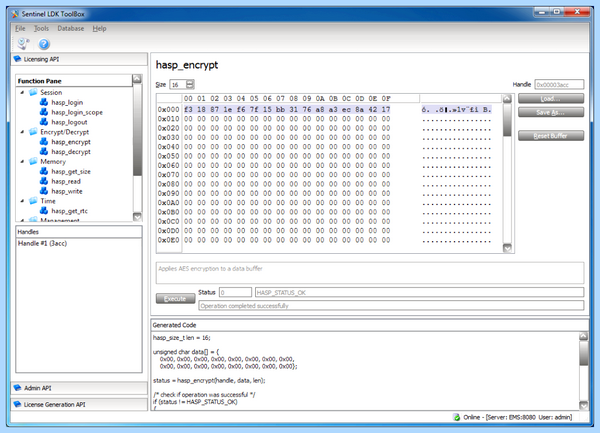
Task: Click down arrow of Function Pane scrollbar
Action: 137,216
